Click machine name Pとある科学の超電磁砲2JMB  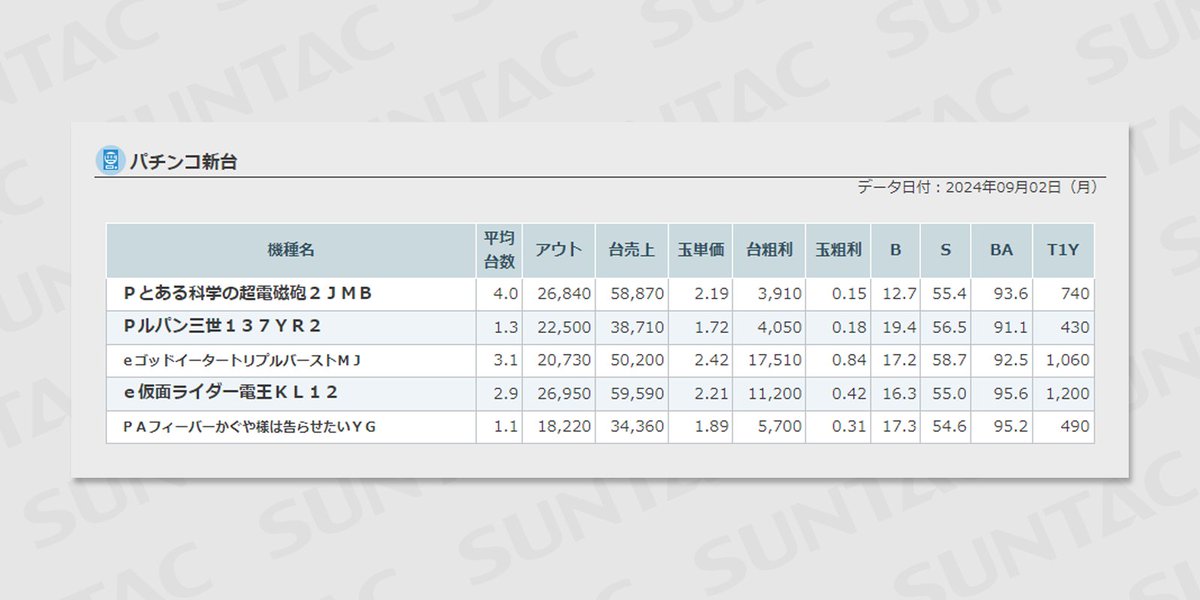(248, 293)
